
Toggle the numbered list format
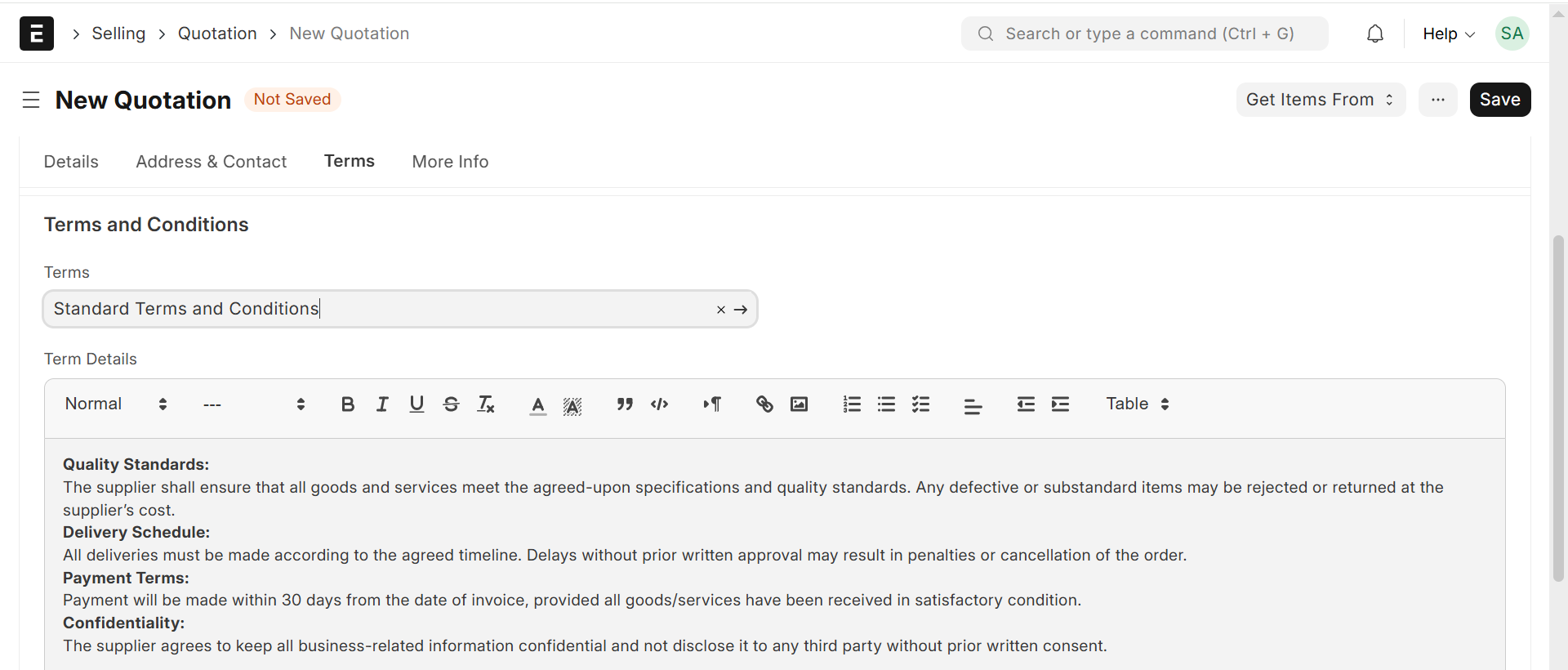(852, 404)
